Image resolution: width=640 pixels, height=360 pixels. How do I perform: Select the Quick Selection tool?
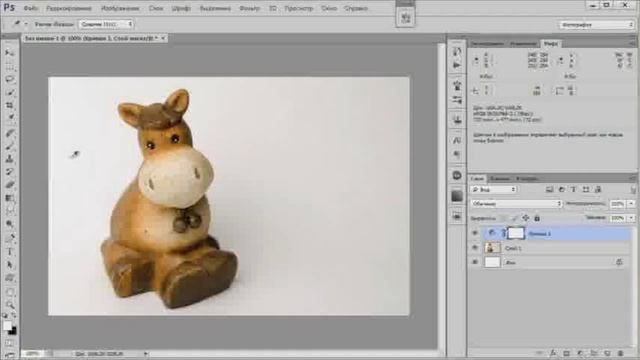coord(10,93)
